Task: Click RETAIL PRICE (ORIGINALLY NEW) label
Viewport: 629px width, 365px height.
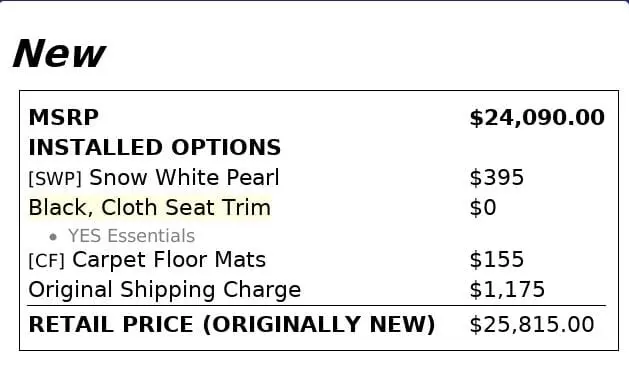Action: click(x=232, y=324)
